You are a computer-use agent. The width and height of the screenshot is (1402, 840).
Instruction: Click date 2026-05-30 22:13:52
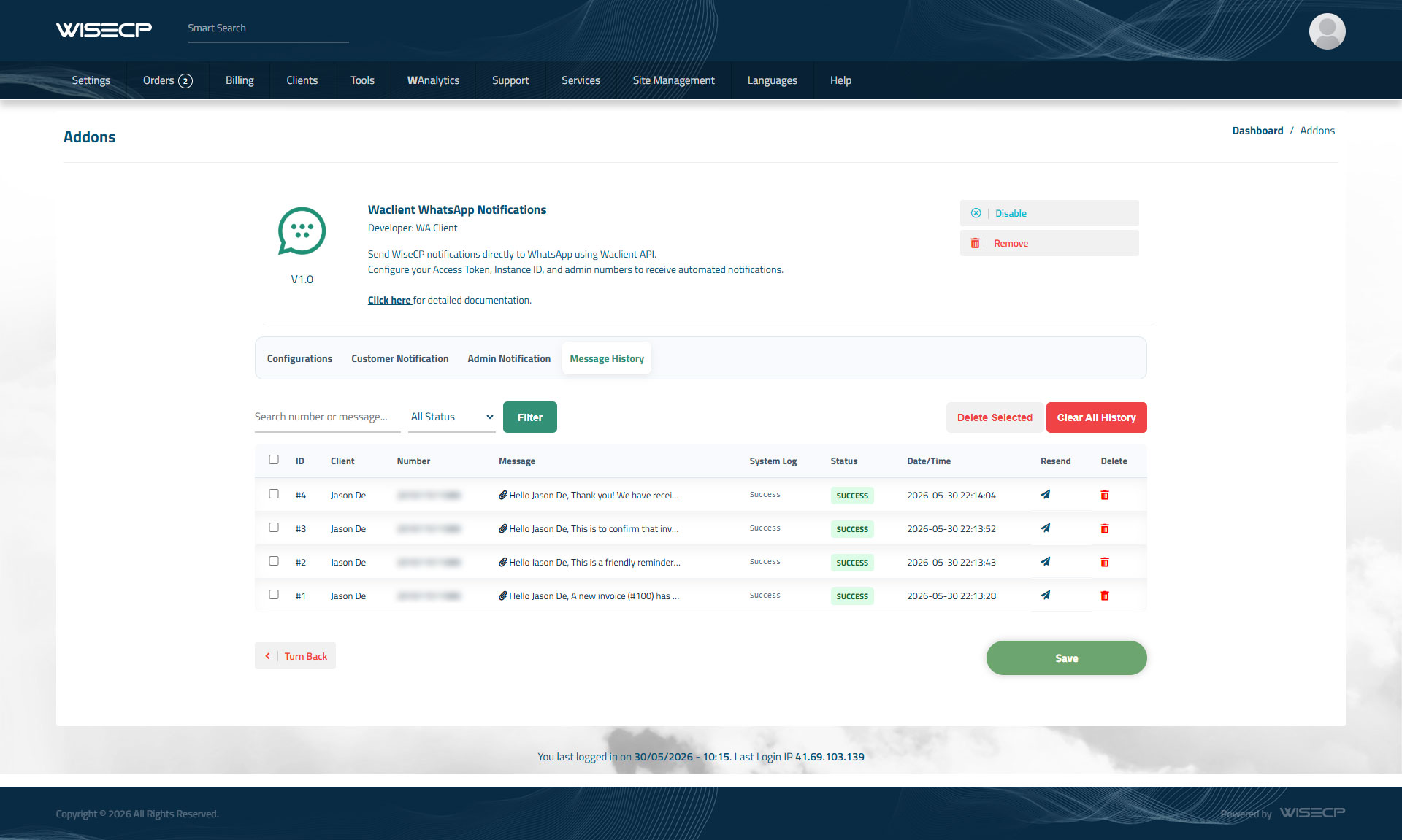pyautogui.click(x=951, y=529)
